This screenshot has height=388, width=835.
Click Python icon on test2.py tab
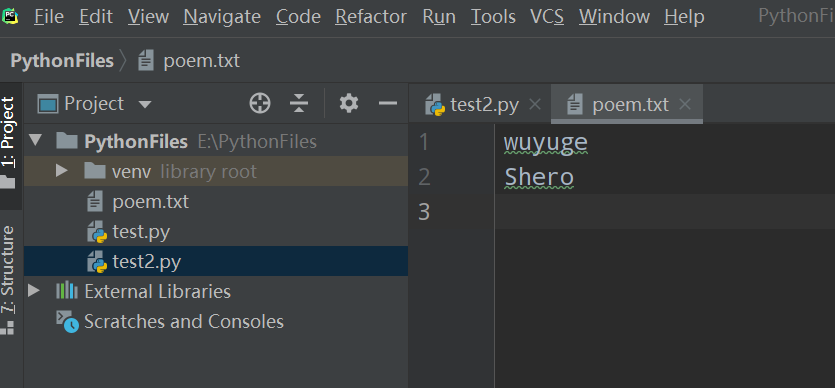pyautogui.click(x=435, y=105)
